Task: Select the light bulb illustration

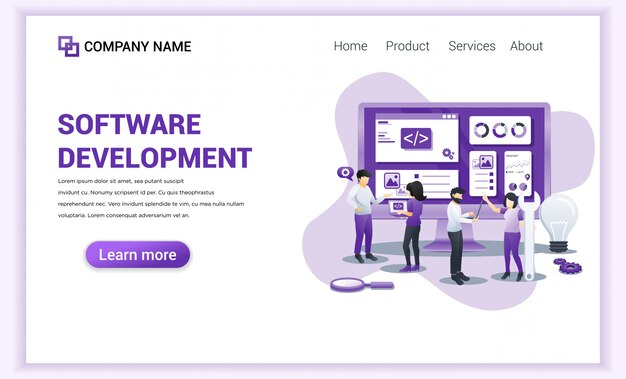Action: pos(559,222)
